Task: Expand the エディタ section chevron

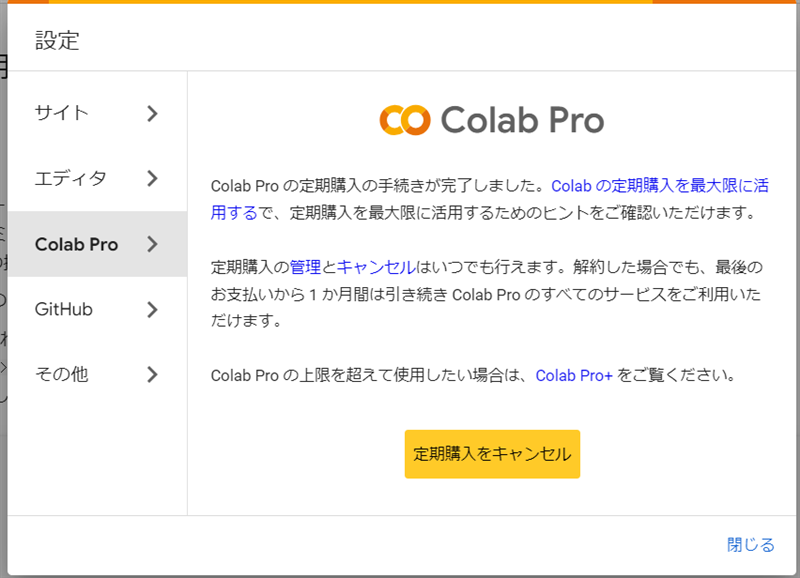Action: [152, 178]
